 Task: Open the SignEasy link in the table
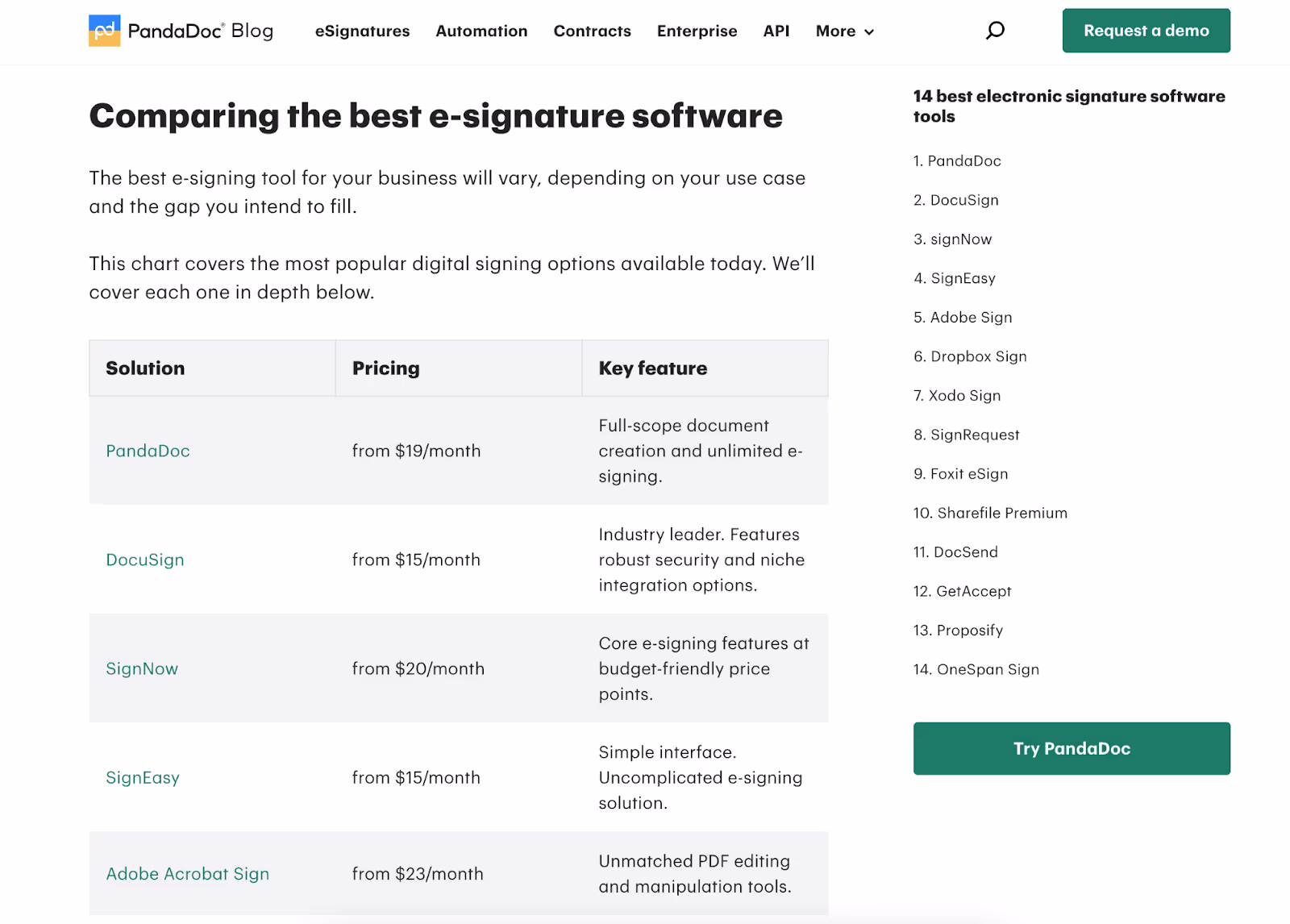click(x=143, y=777)
